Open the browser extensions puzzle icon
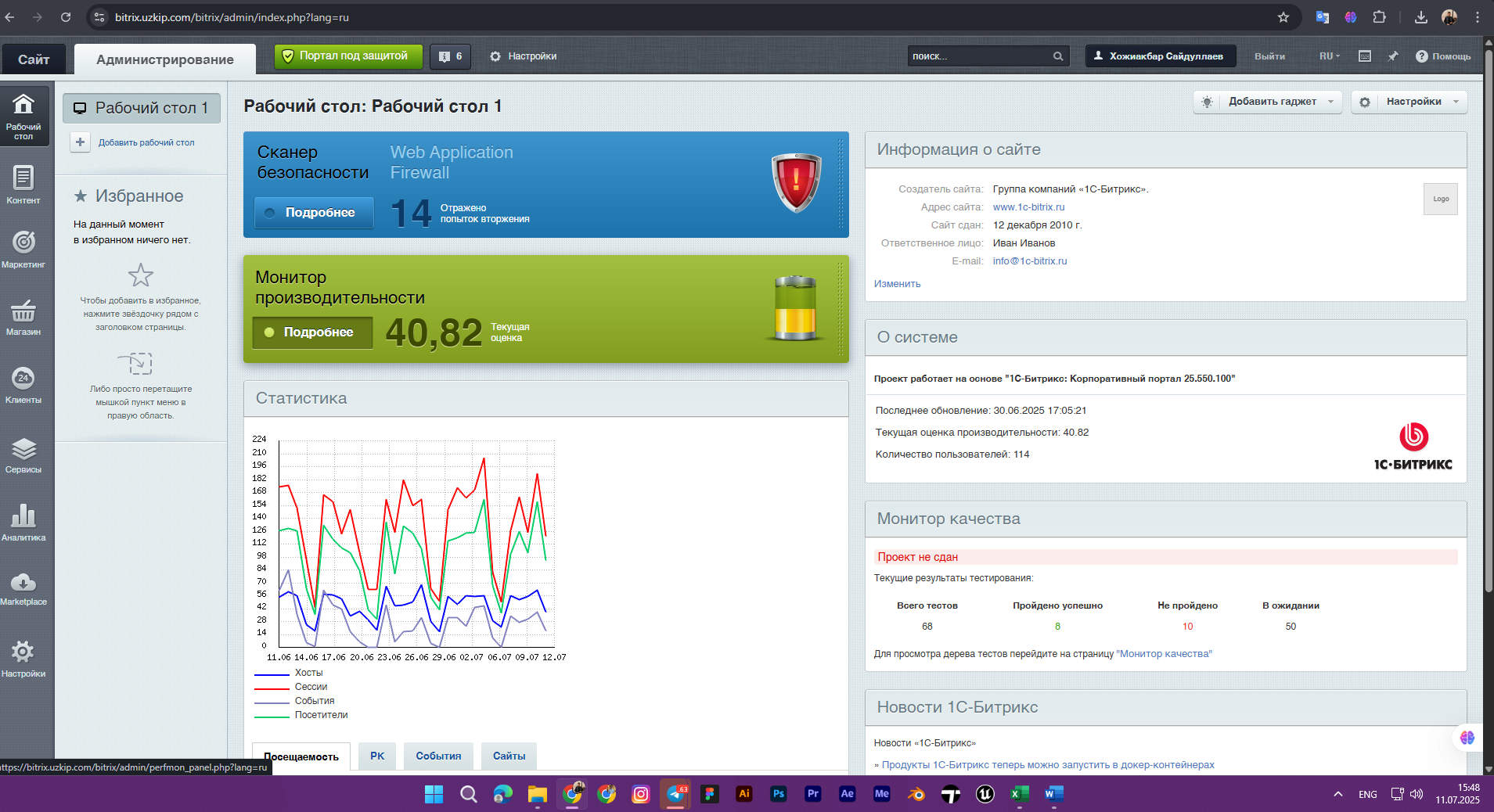Image resolution: width=1494 pixels, height=812 pixels. click(1379, 17)
